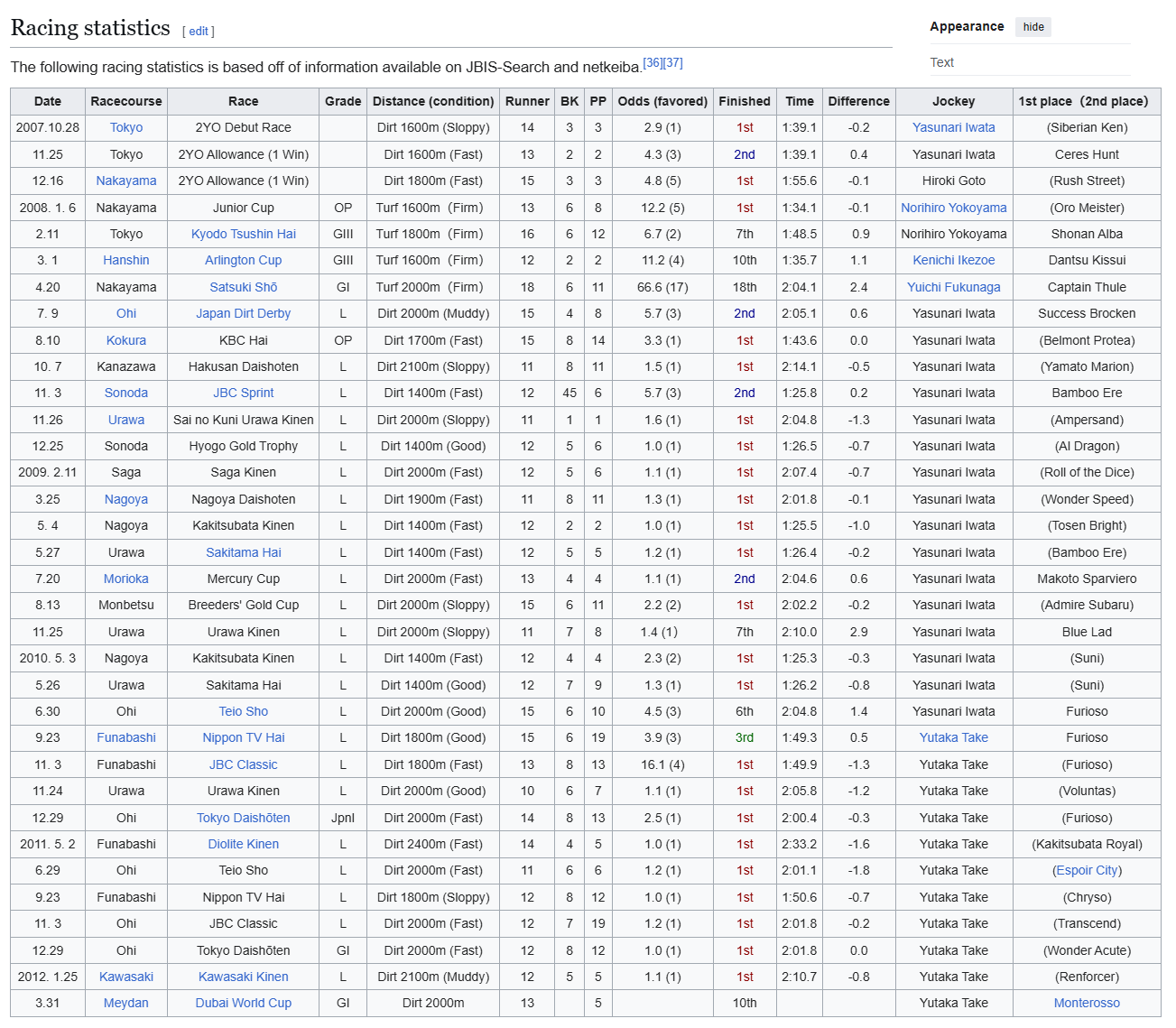Visit the Morioka racecourse link
Screen dimensions: 1176x1028
[x=126, y=579]
